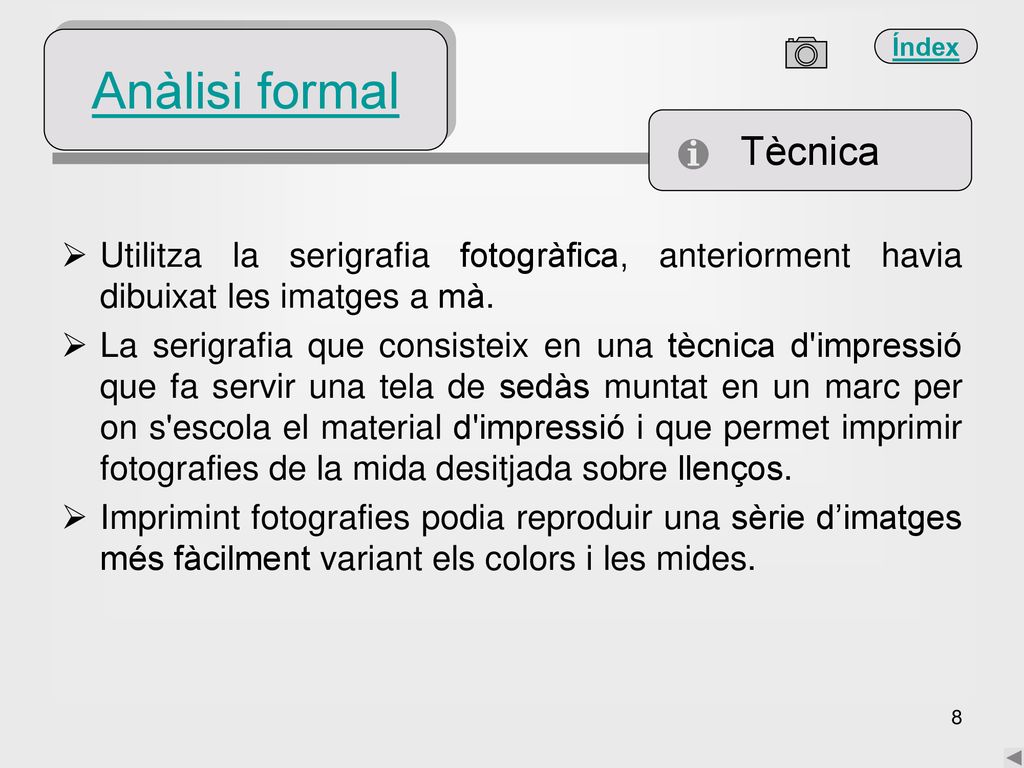The height and width of the screenshot is (768, 1024).
Task: Select the arrow bullet before "Utilitza la serigrafia"
Action: 74,255
